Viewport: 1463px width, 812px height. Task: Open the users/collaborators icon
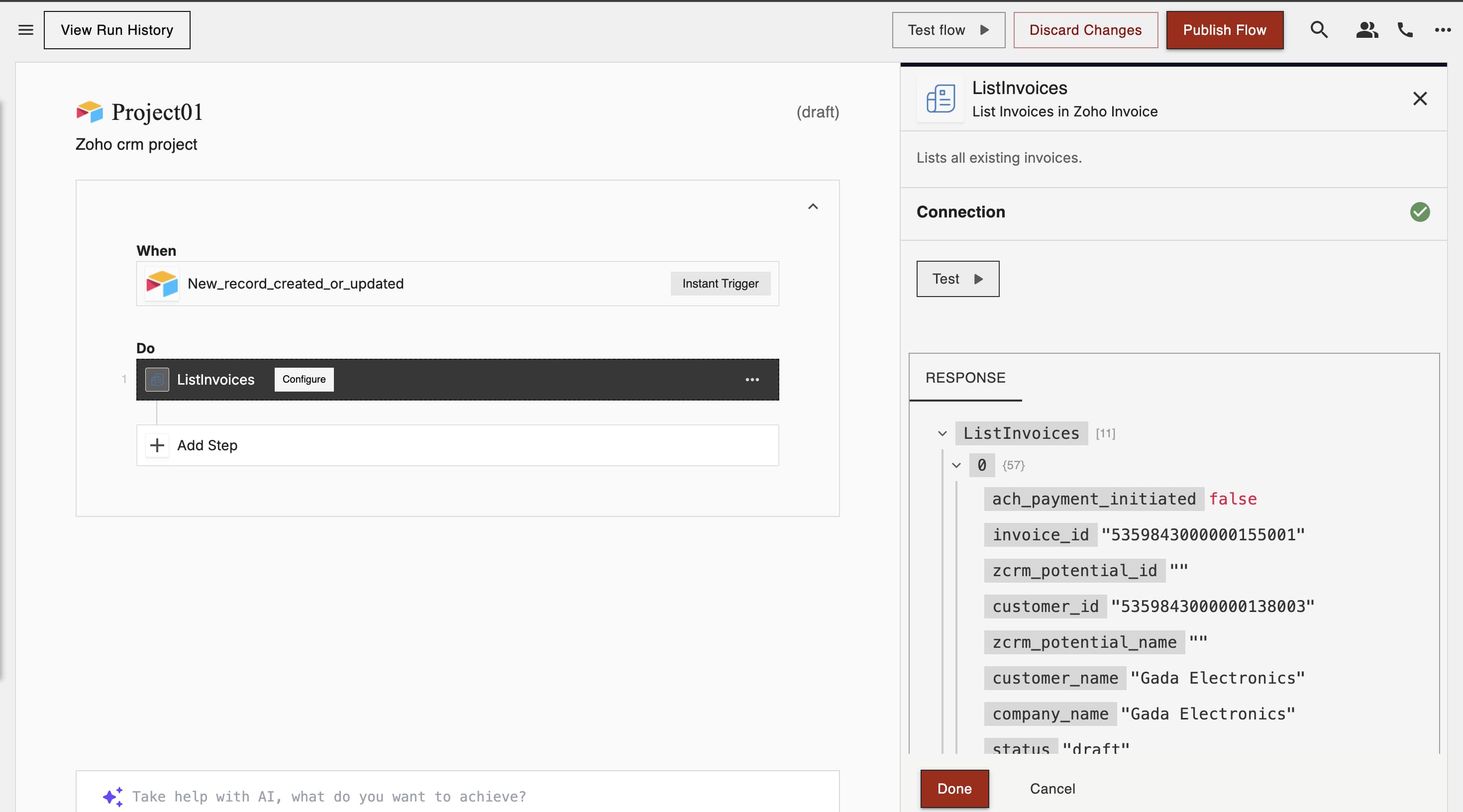click(1367, 29)
